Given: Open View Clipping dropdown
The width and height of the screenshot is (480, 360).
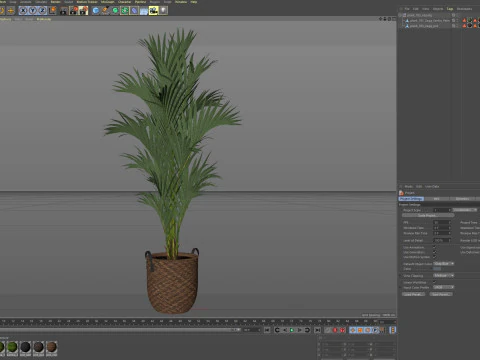Looking at the screenshot, I should pos(444,276).
